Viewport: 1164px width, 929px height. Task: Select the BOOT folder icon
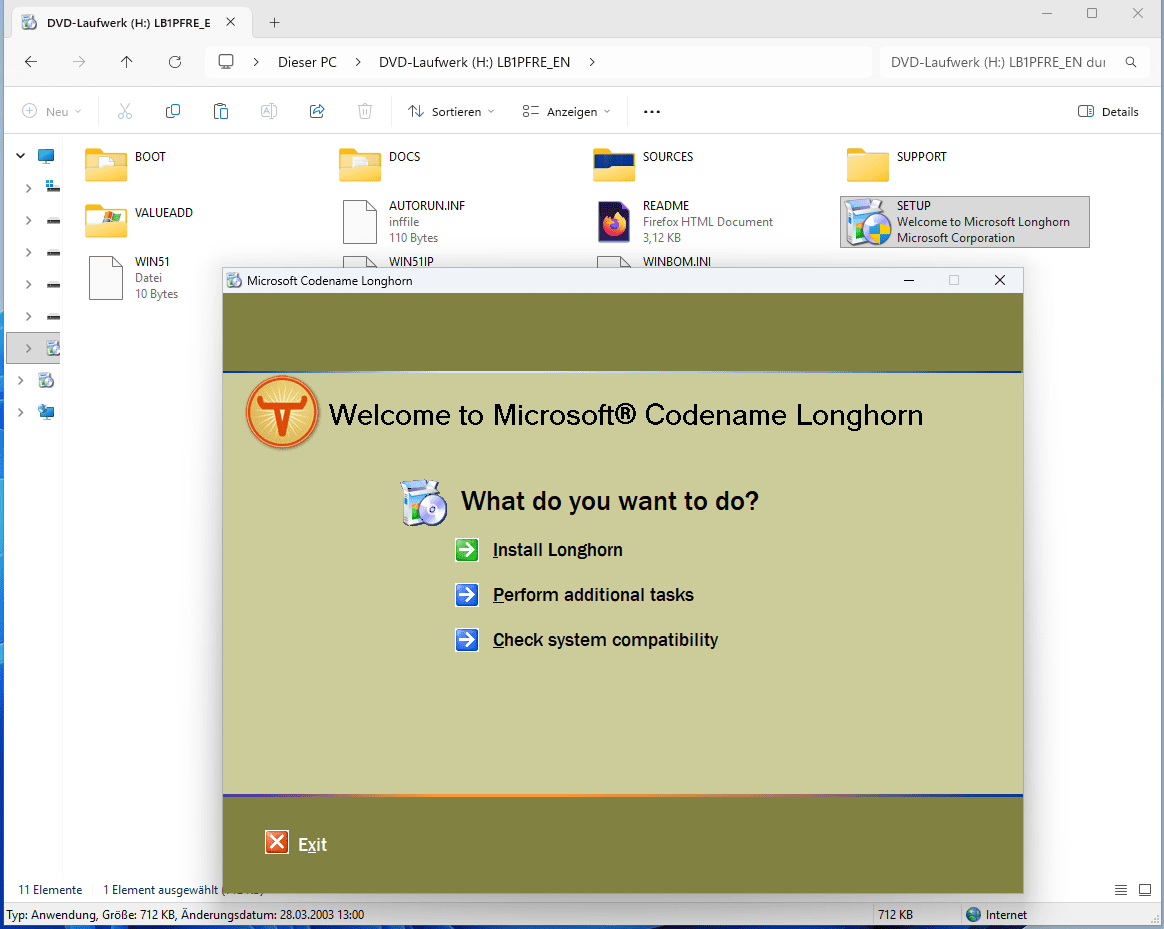[105, 165]
